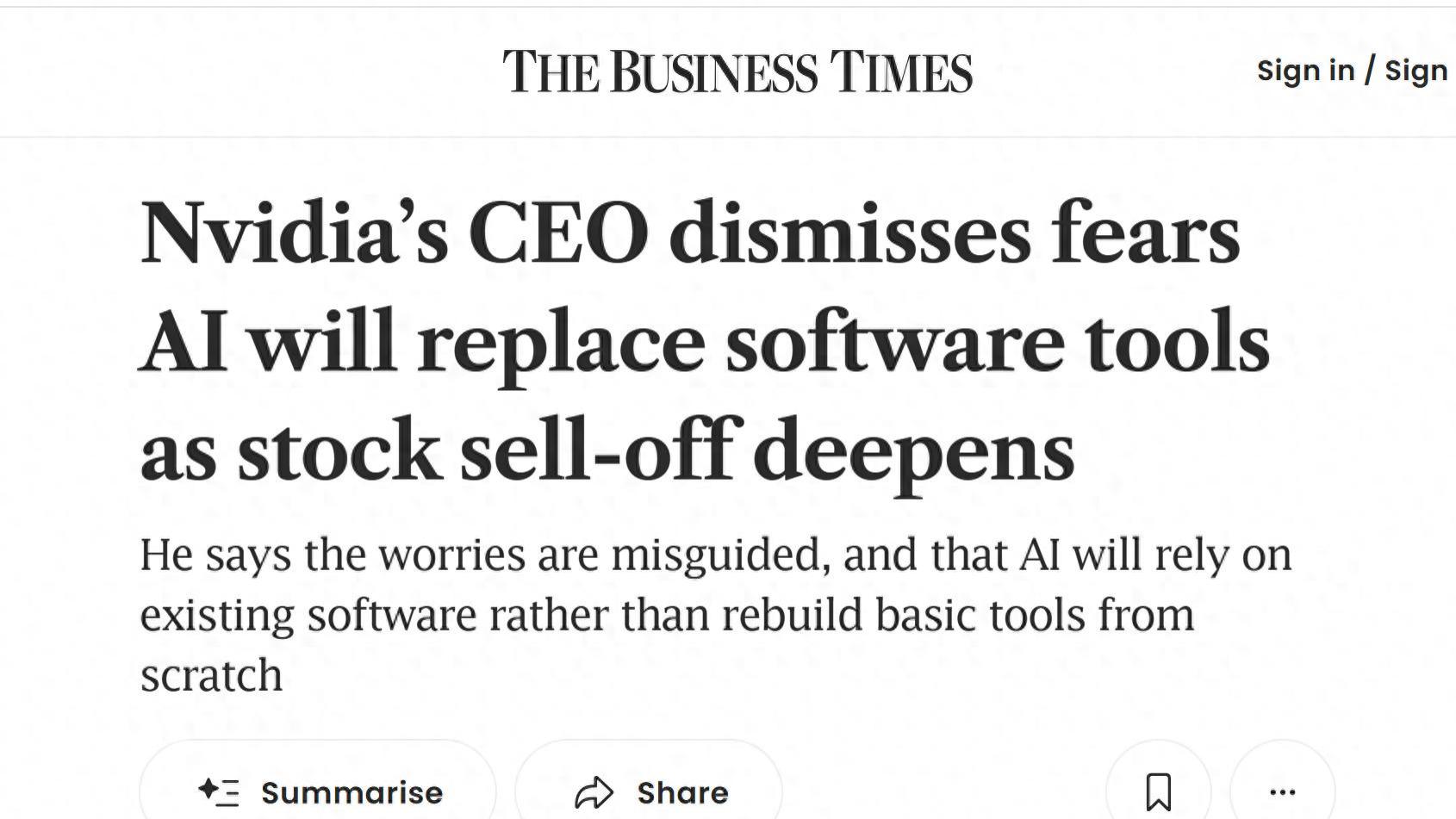Click the word "misguided" in the subheading
1456x819 pixels.
720,555
